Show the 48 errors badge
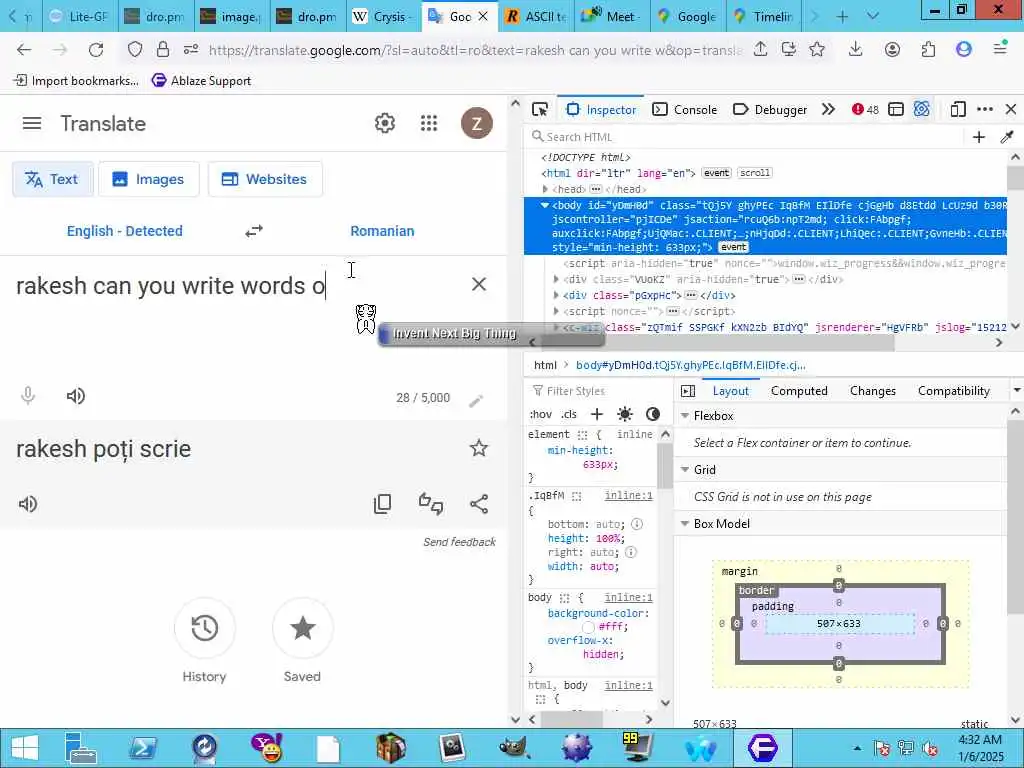 click(x=865, y=109)
